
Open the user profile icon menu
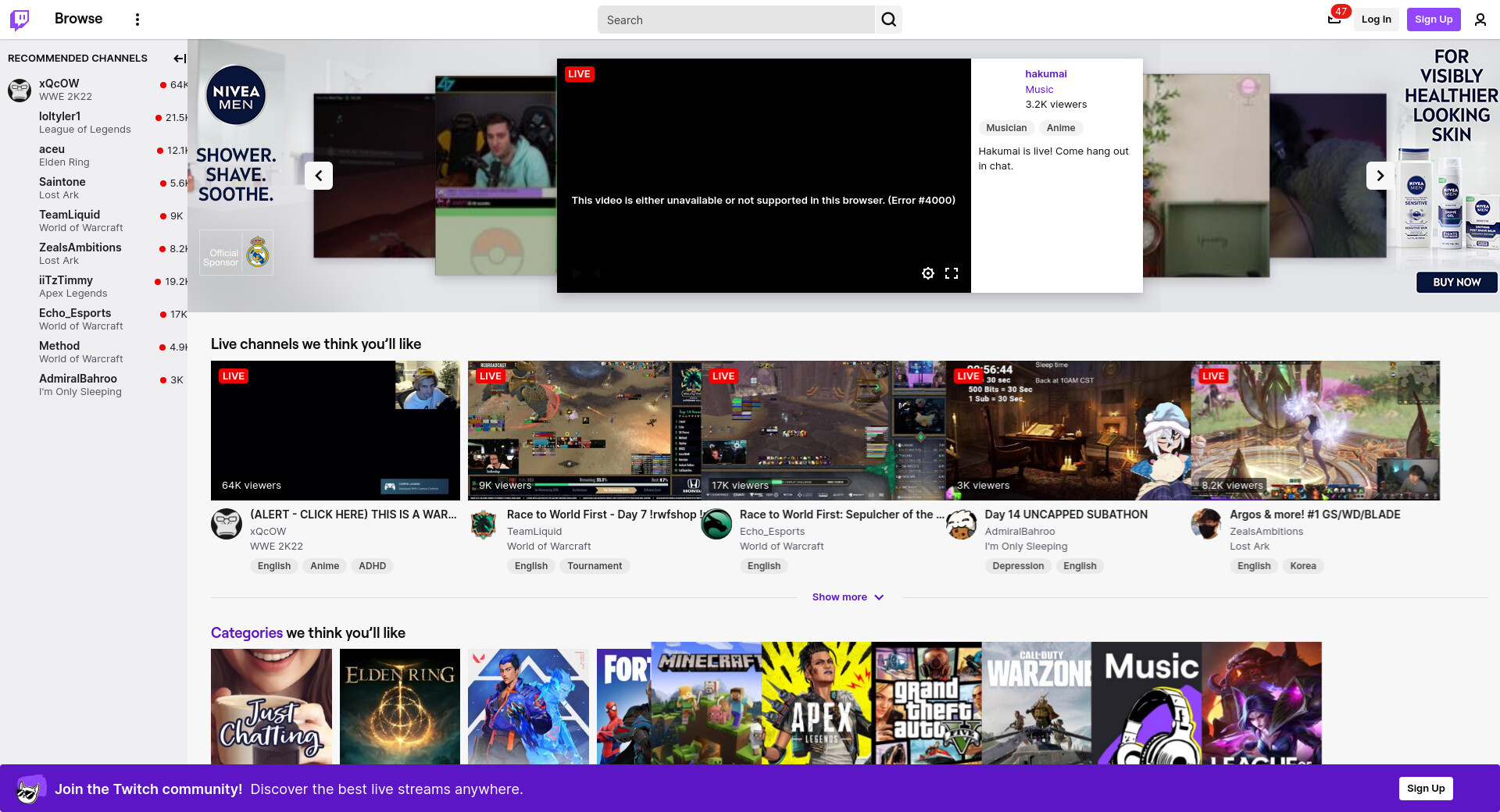coord(1480,20)
